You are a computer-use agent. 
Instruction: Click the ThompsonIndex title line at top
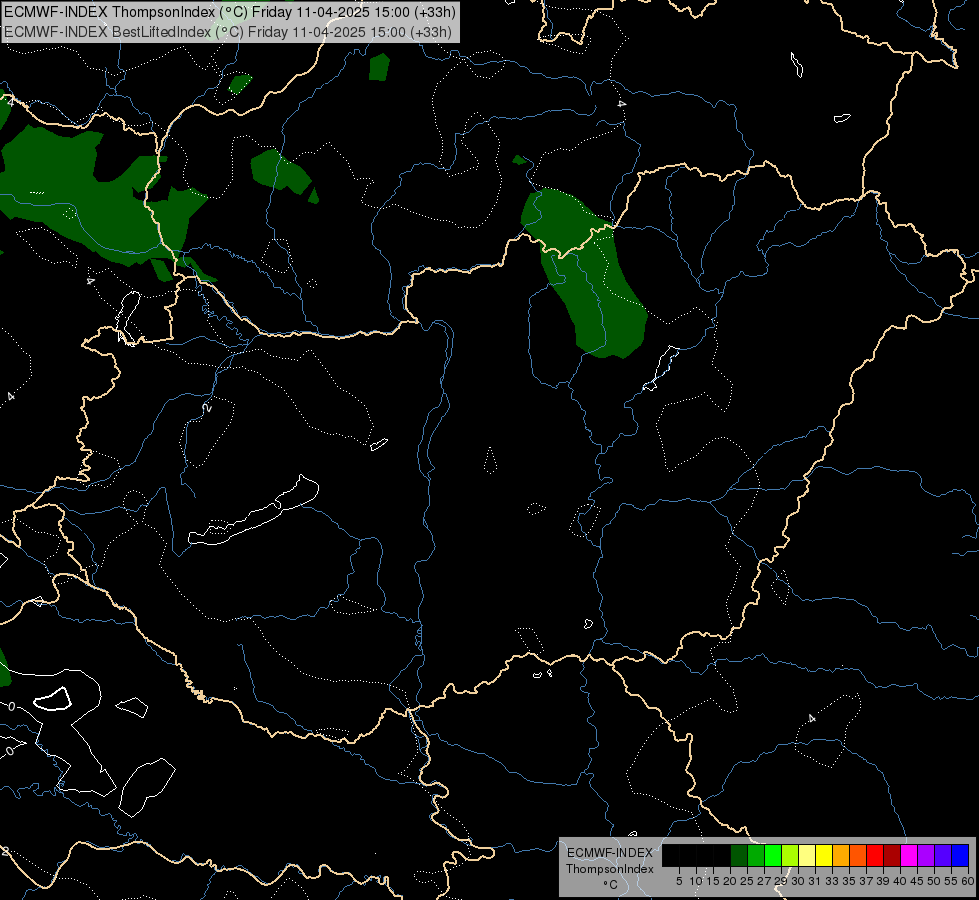tap(230, 12)
